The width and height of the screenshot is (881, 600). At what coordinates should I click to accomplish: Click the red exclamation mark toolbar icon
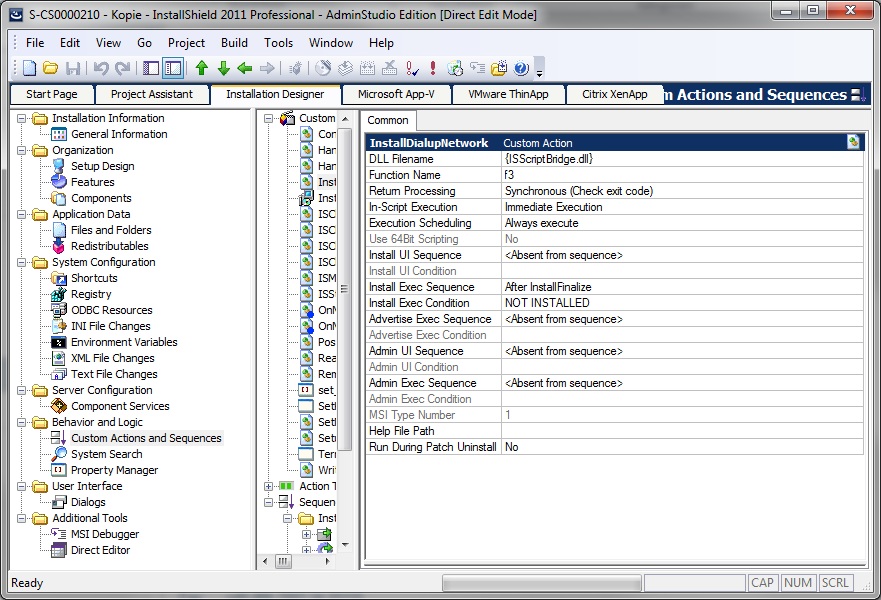[x=432, y=68]
